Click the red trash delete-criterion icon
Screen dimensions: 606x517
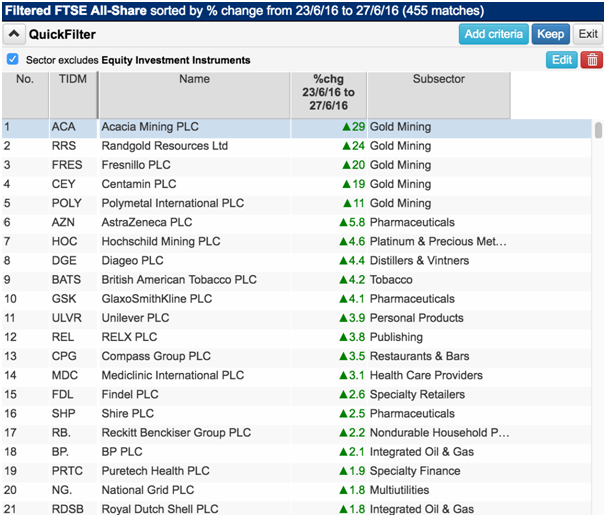pyautogui.click(x=592, y=60)
